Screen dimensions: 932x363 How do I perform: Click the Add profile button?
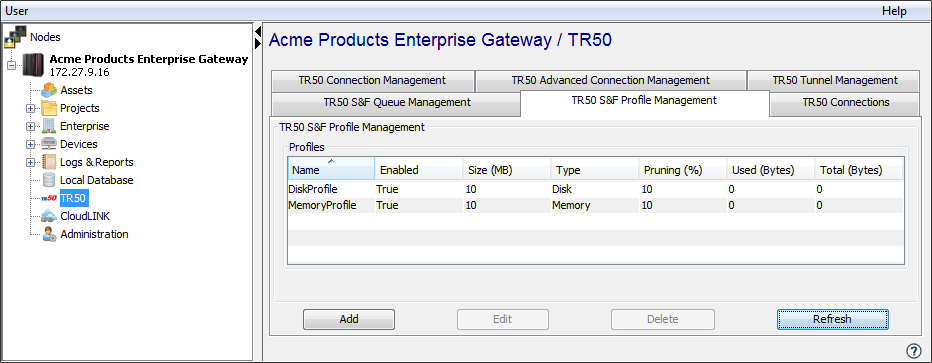349,319
